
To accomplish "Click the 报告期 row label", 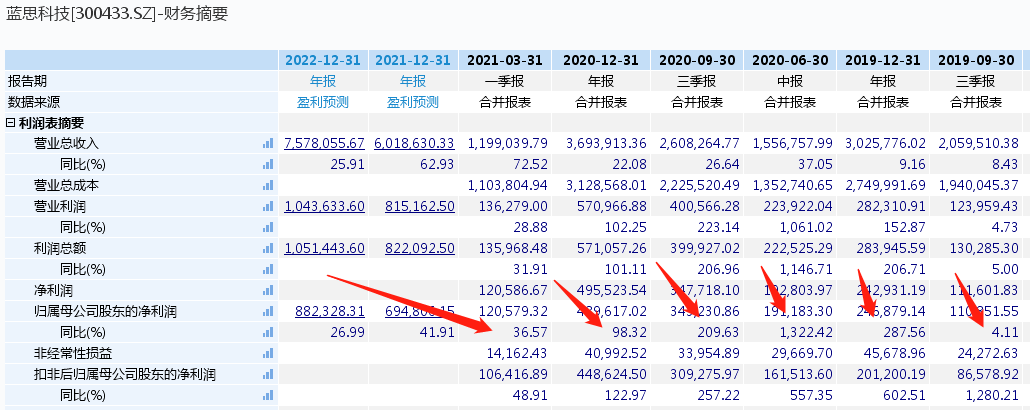I will click(x=28, y=81).
